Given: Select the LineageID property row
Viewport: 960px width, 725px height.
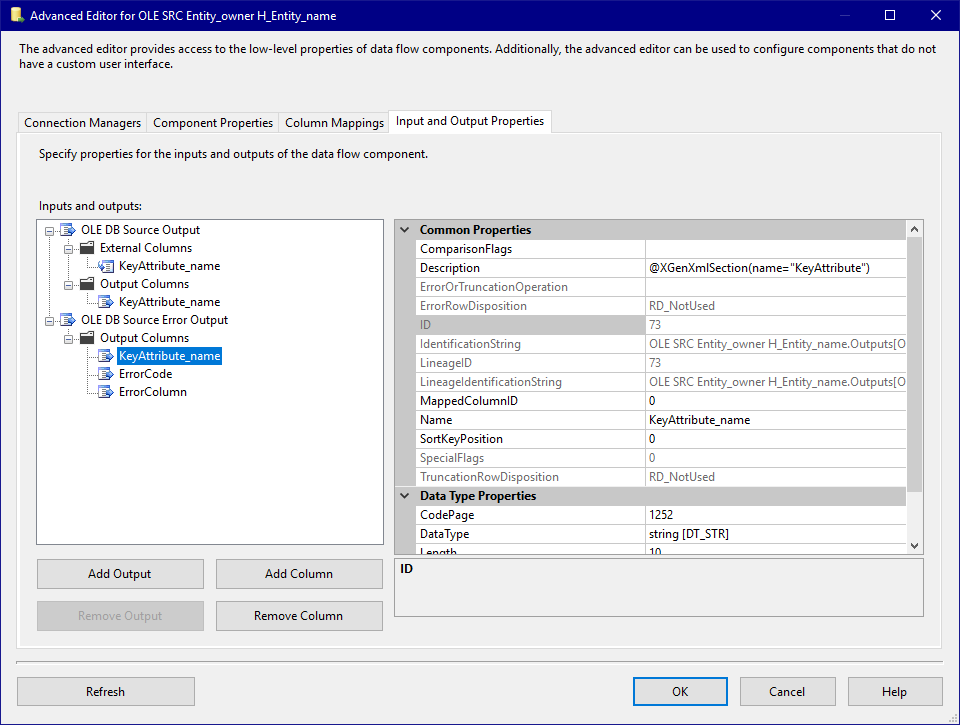Looking at the screenshot, I should coord(661,363).
